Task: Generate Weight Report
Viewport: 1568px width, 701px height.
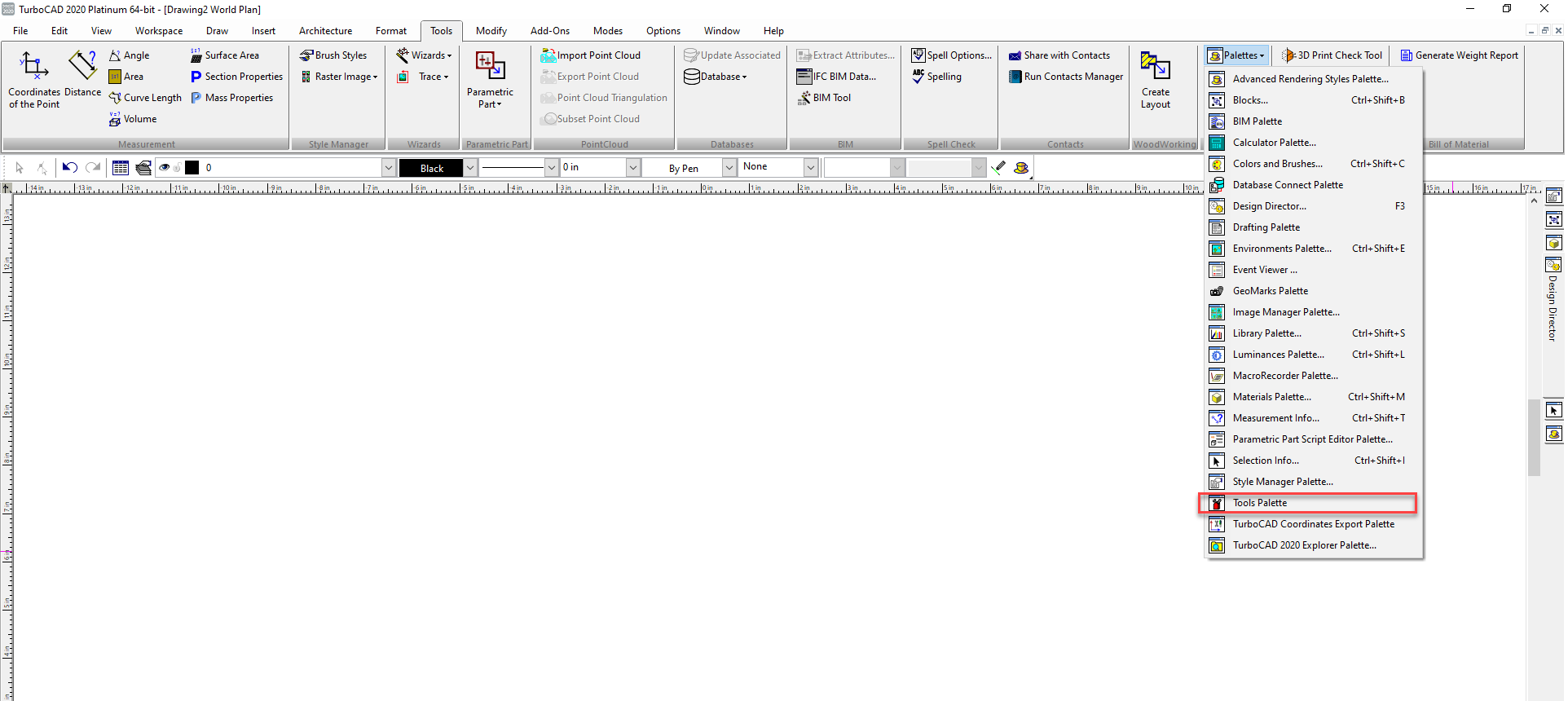Action: (1460, 55)
